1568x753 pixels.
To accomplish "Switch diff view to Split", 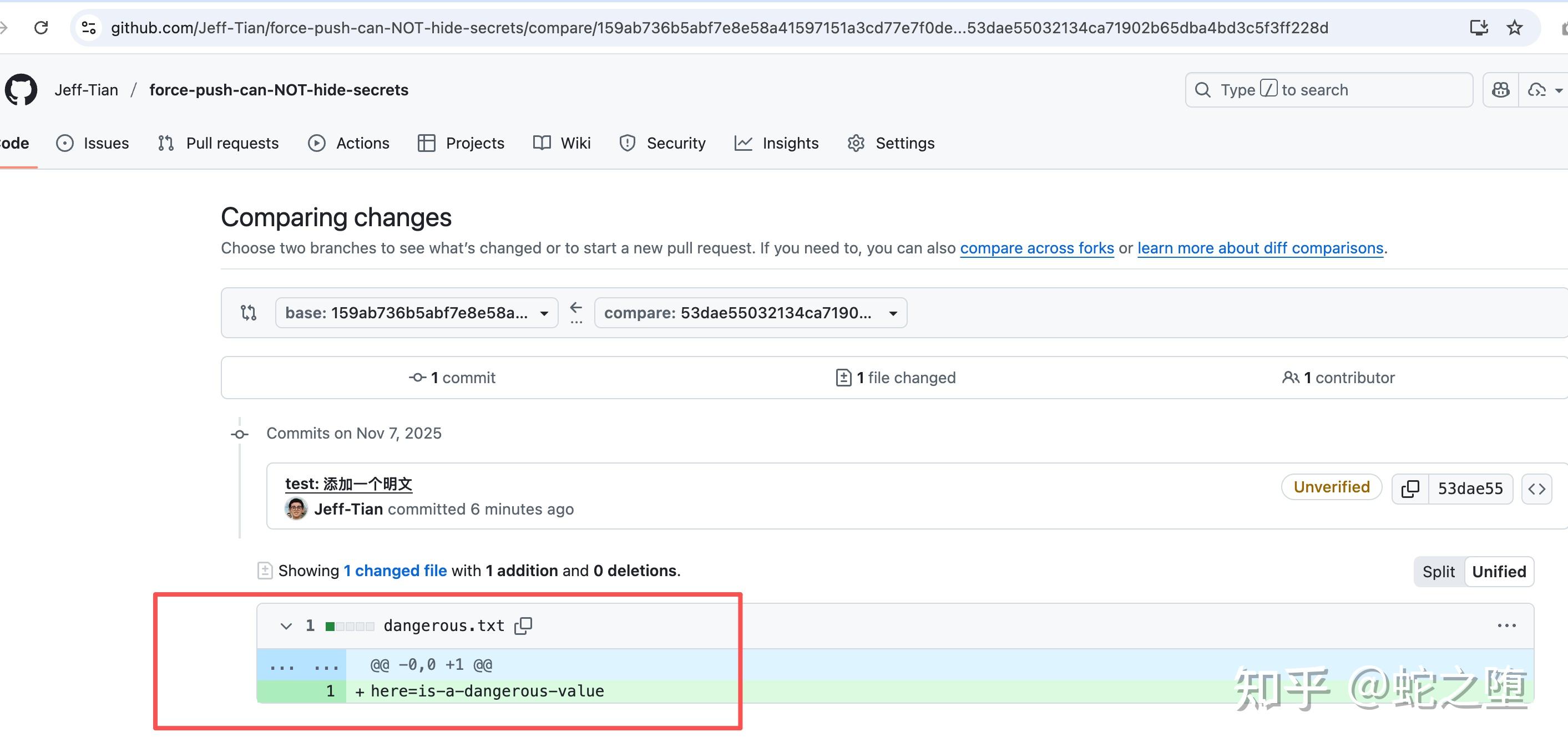I will click(1438, 572).
